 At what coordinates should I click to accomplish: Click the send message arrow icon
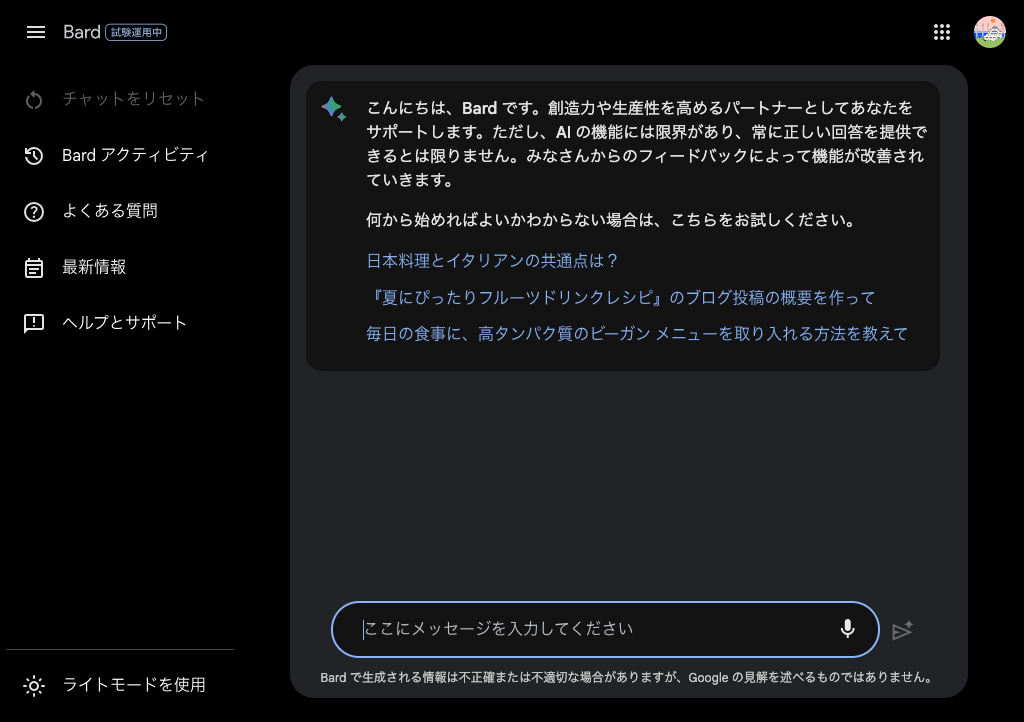[903, 630]
